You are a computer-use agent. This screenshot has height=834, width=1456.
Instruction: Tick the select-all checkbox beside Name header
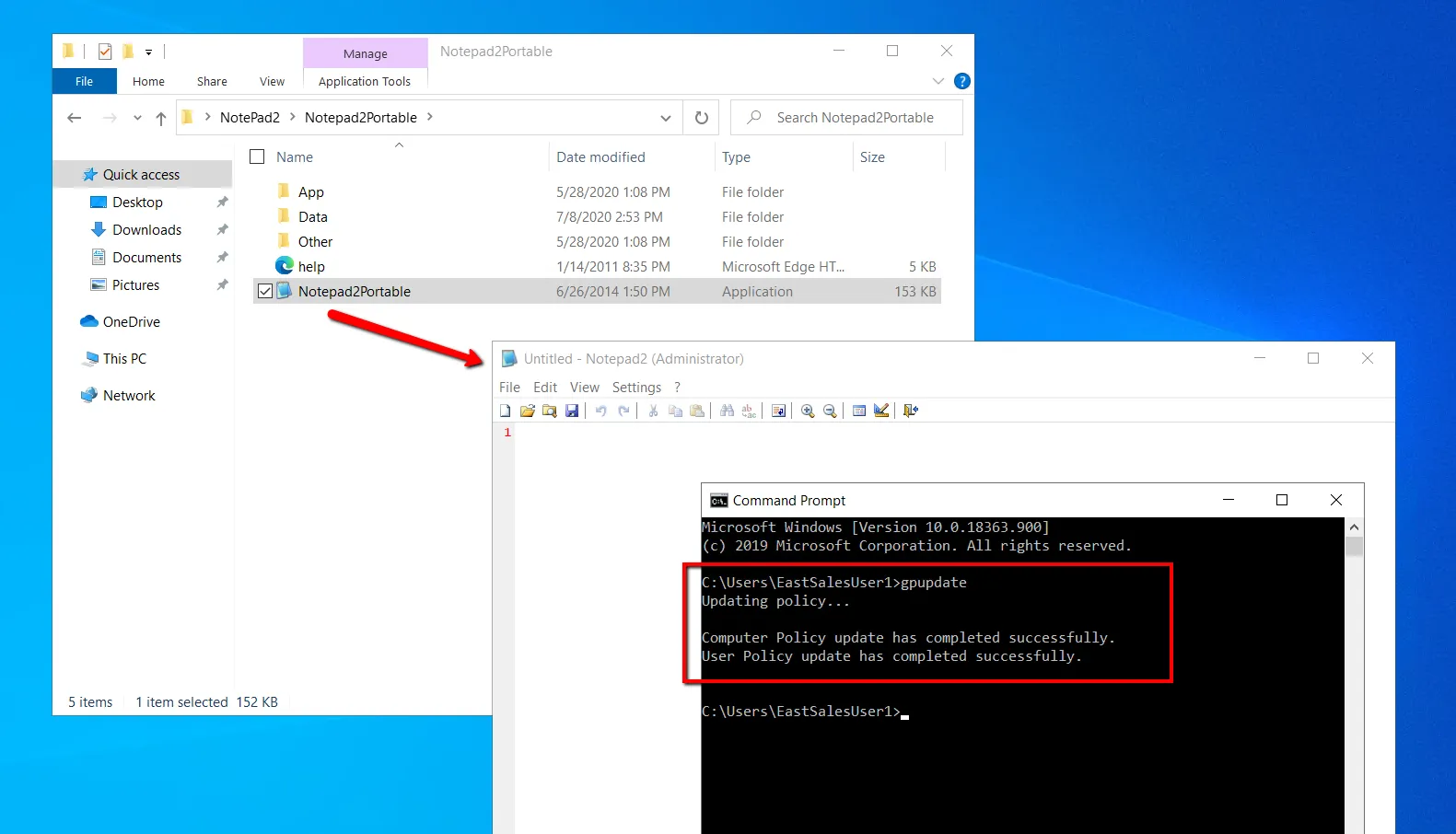click(258, 157)
